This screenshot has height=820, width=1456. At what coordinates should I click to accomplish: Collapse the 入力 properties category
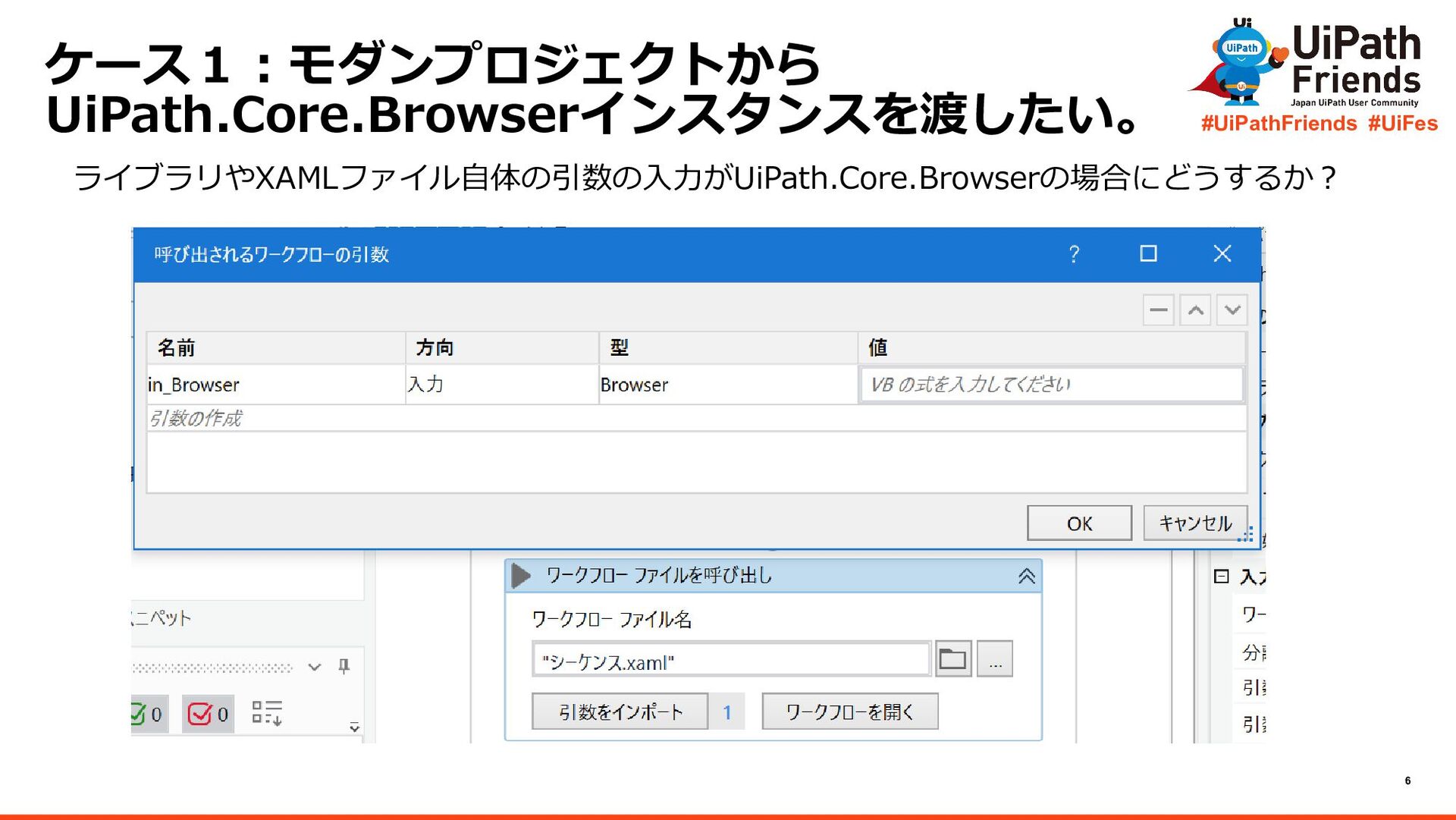point(1221,577)
